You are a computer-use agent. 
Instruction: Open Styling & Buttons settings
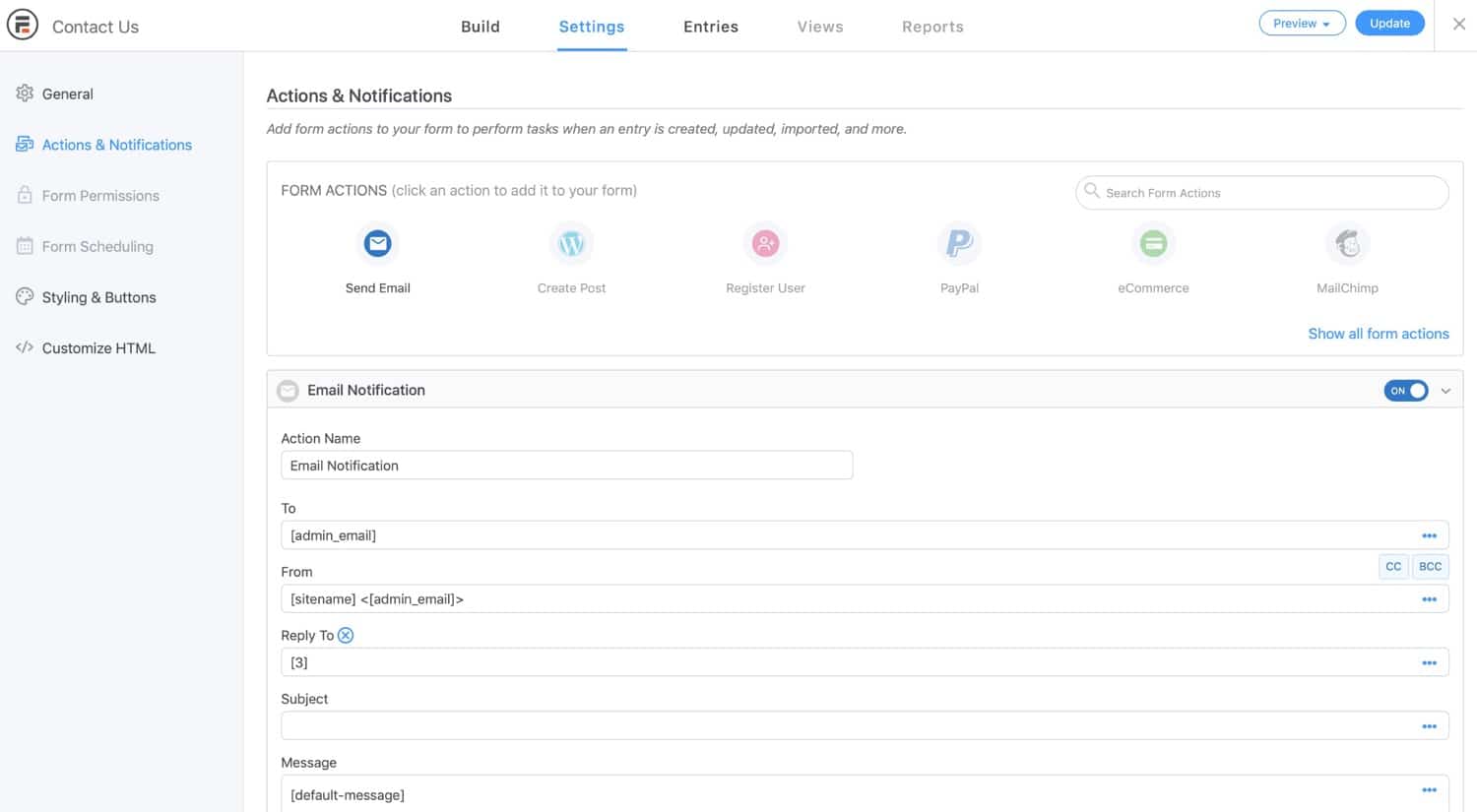(x=98, y=297)
